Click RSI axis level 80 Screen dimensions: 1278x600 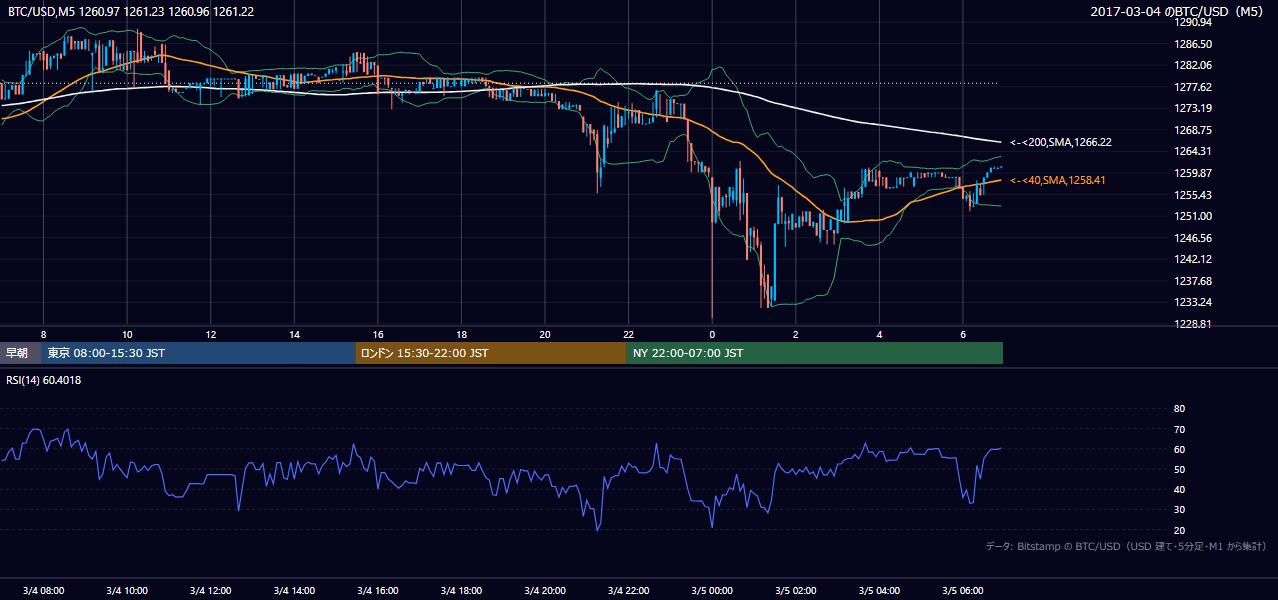coord(1179,409)
